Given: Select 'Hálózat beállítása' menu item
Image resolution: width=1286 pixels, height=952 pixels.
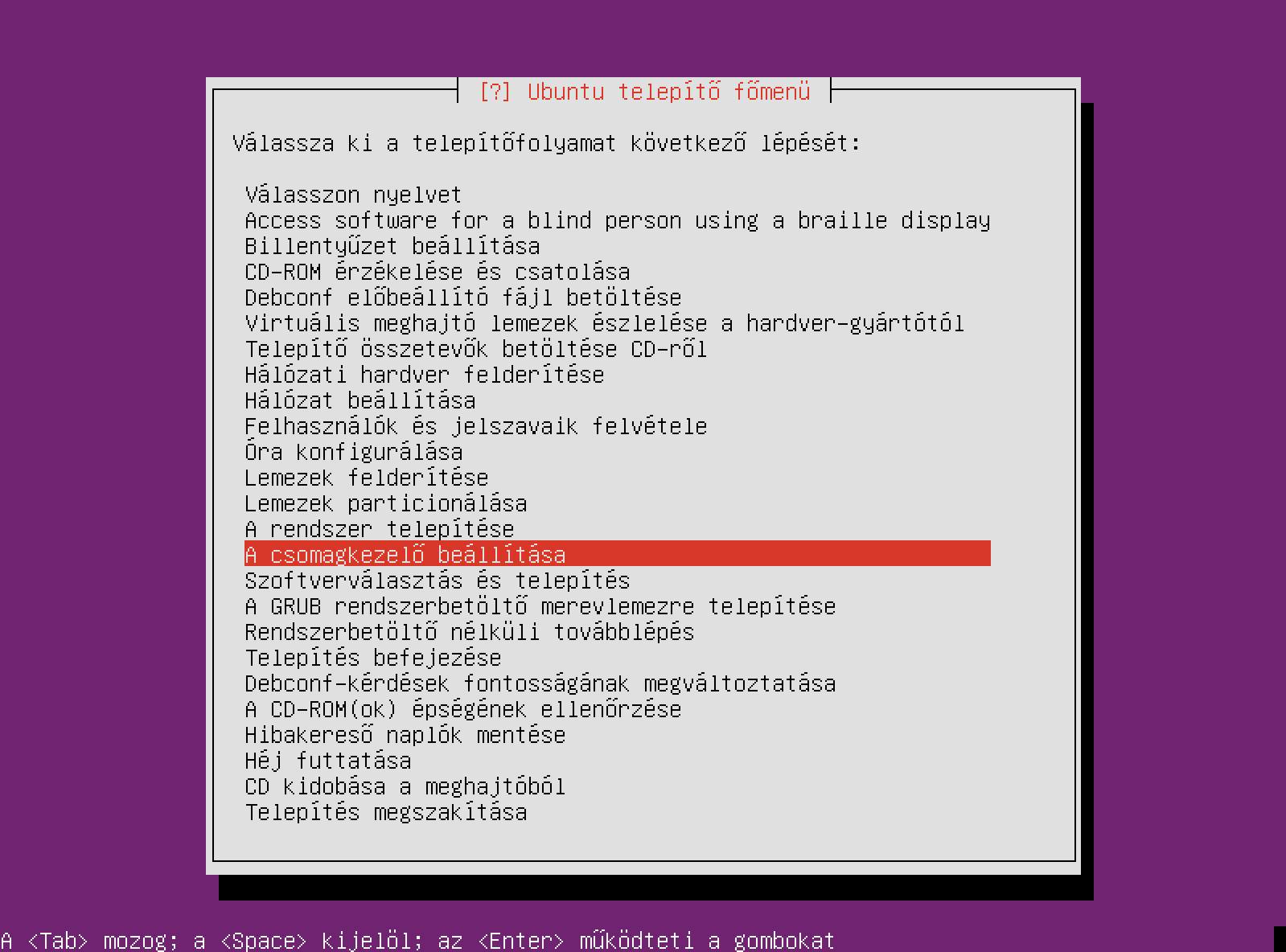Looking at the screenshot, I should [x=618, y=400].
